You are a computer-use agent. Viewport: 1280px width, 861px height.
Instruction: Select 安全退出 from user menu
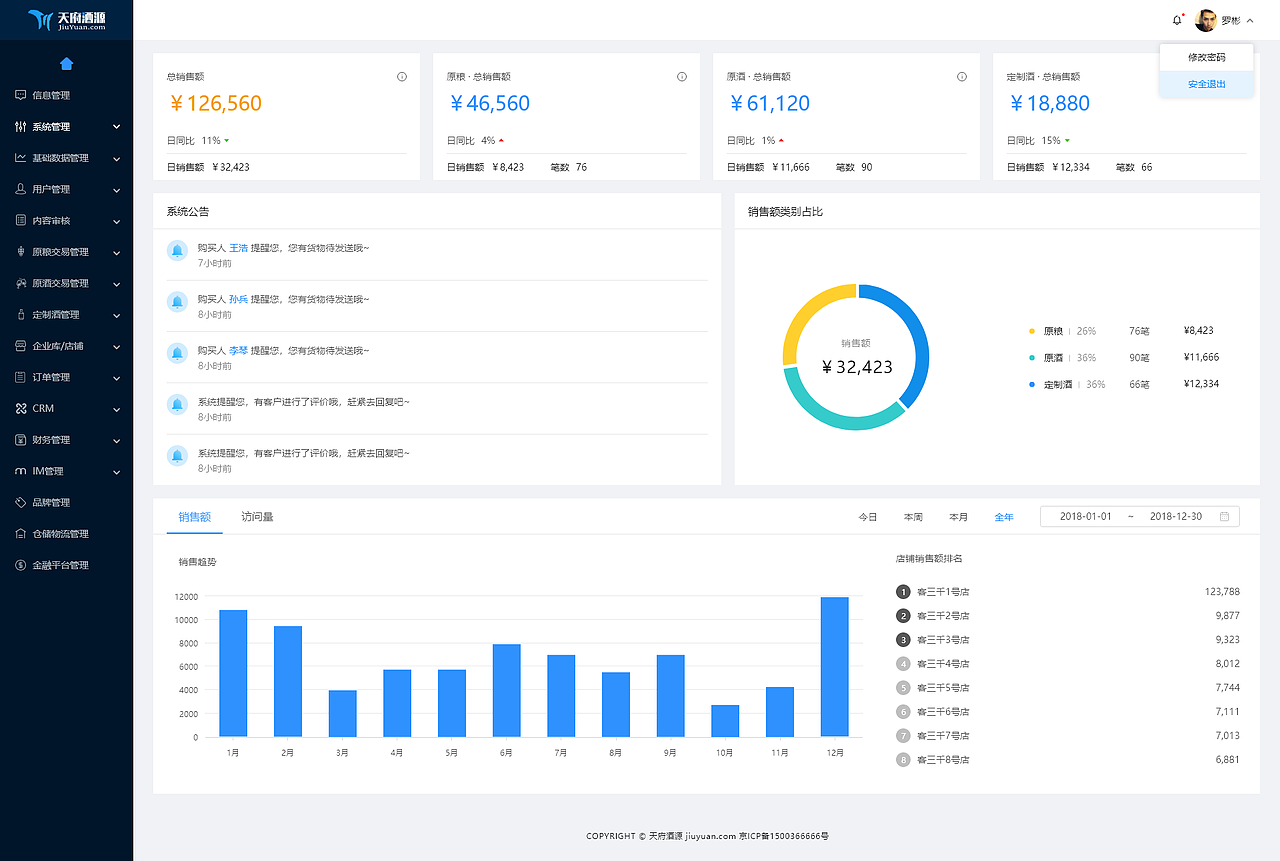point(1206,84)
